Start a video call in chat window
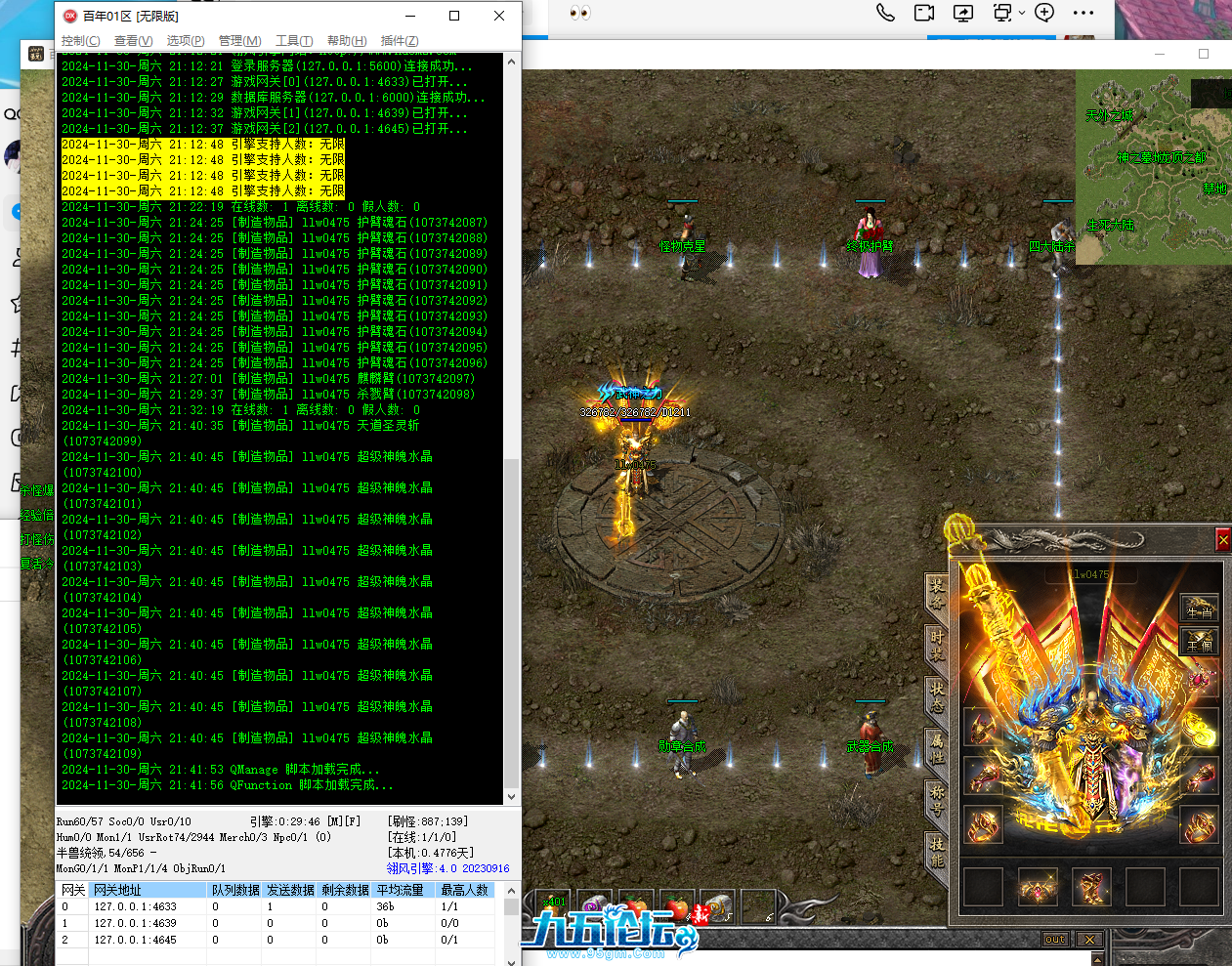The image size is (1232, 966). tap(924, 13)
